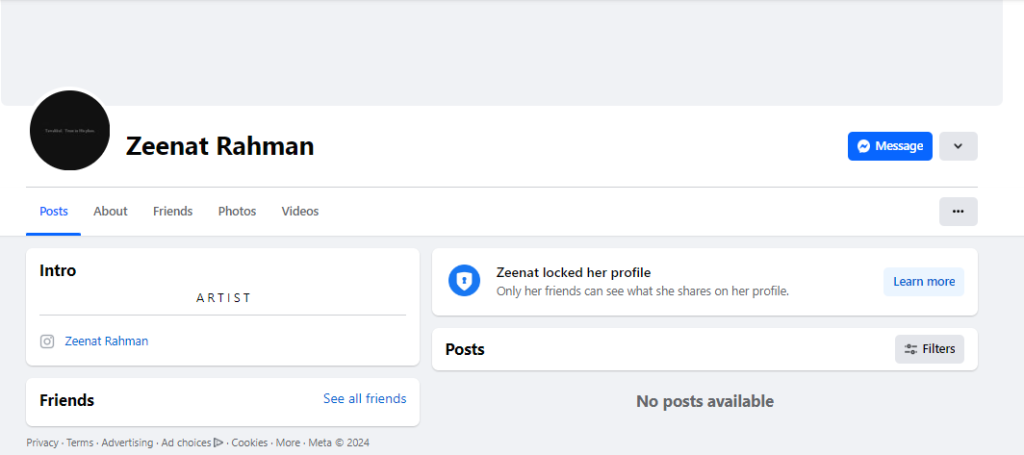Click the locked profile shield icon
Viewport: 1024px width, 455px height.
pos(464,281)
